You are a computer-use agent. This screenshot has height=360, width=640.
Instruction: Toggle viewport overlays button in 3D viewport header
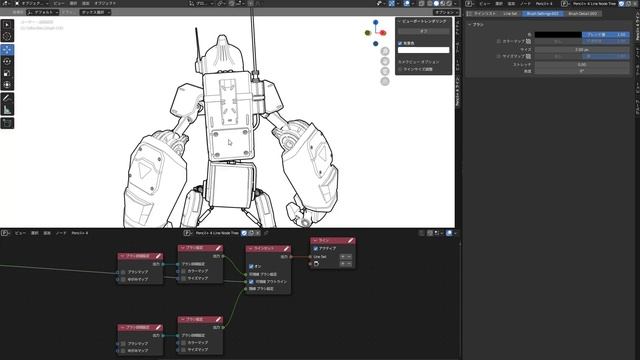coord(407,3)
